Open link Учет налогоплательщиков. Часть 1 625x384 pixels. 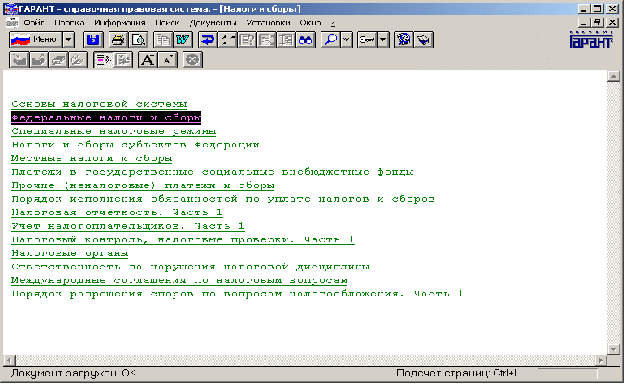128,226
